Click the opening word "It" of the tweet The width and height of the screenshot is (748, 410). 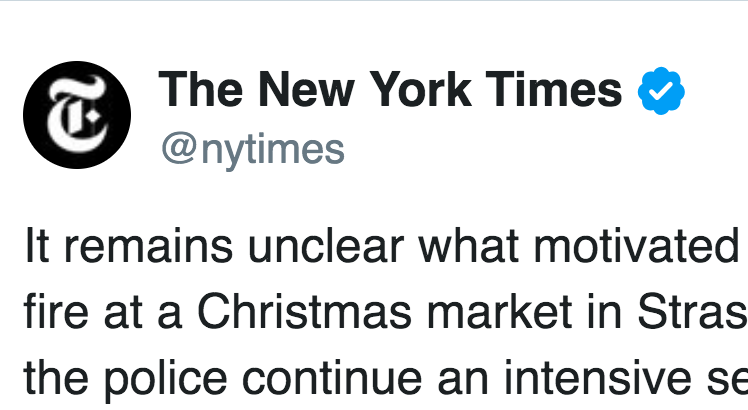(37, 245)
